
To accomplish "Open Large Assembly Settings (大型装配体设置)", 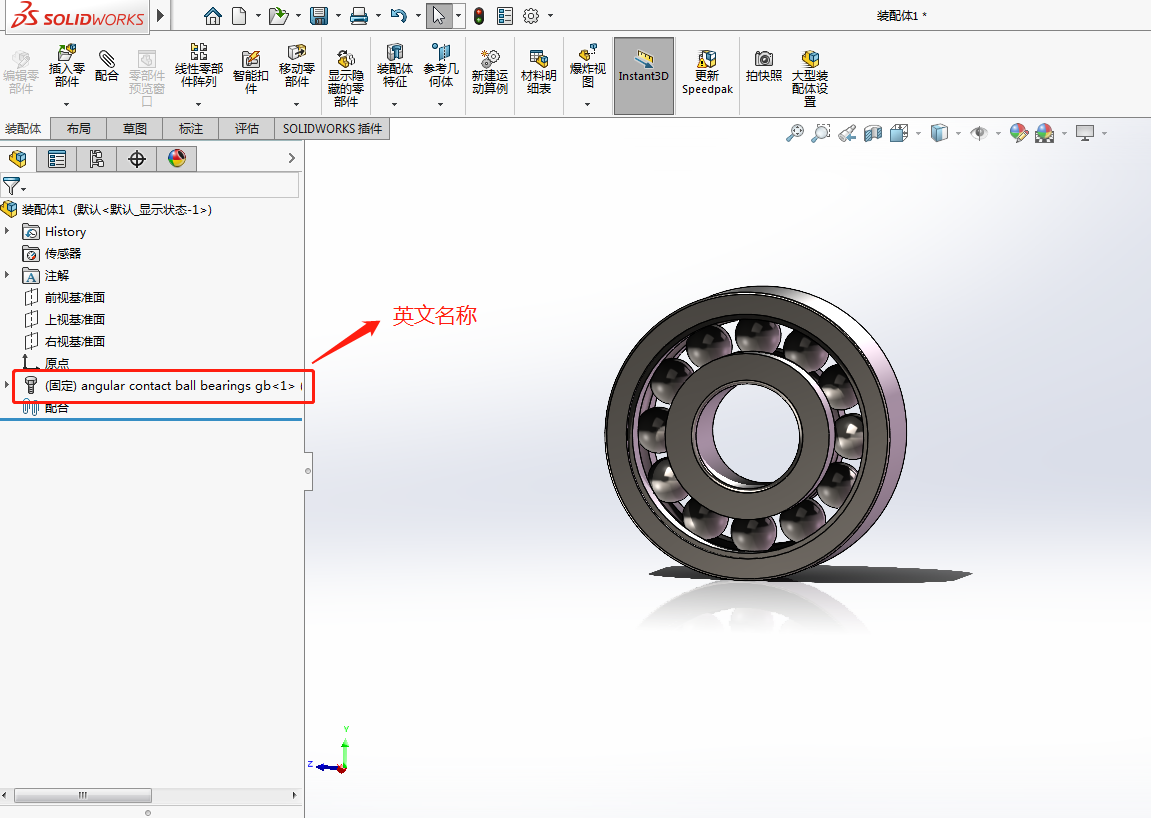I will 810,77.
